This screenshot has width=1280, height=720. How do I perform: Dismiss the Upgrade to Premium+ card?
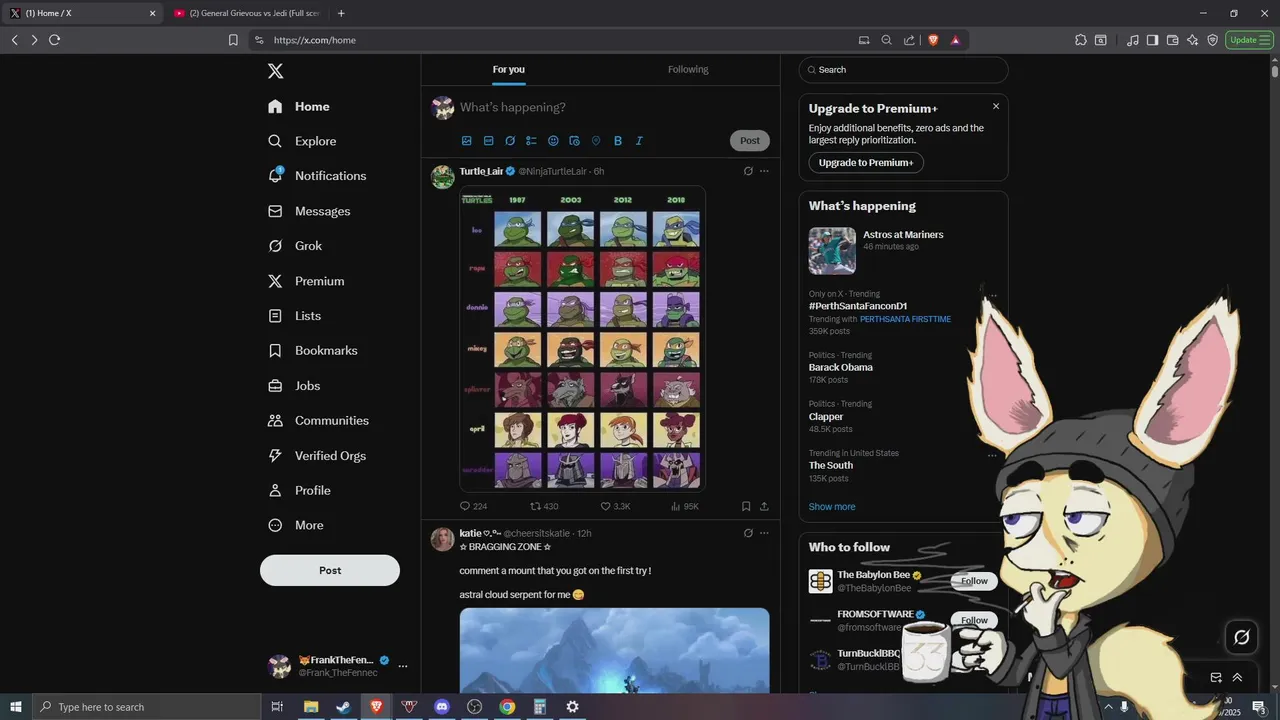click(x=996, y=106)
